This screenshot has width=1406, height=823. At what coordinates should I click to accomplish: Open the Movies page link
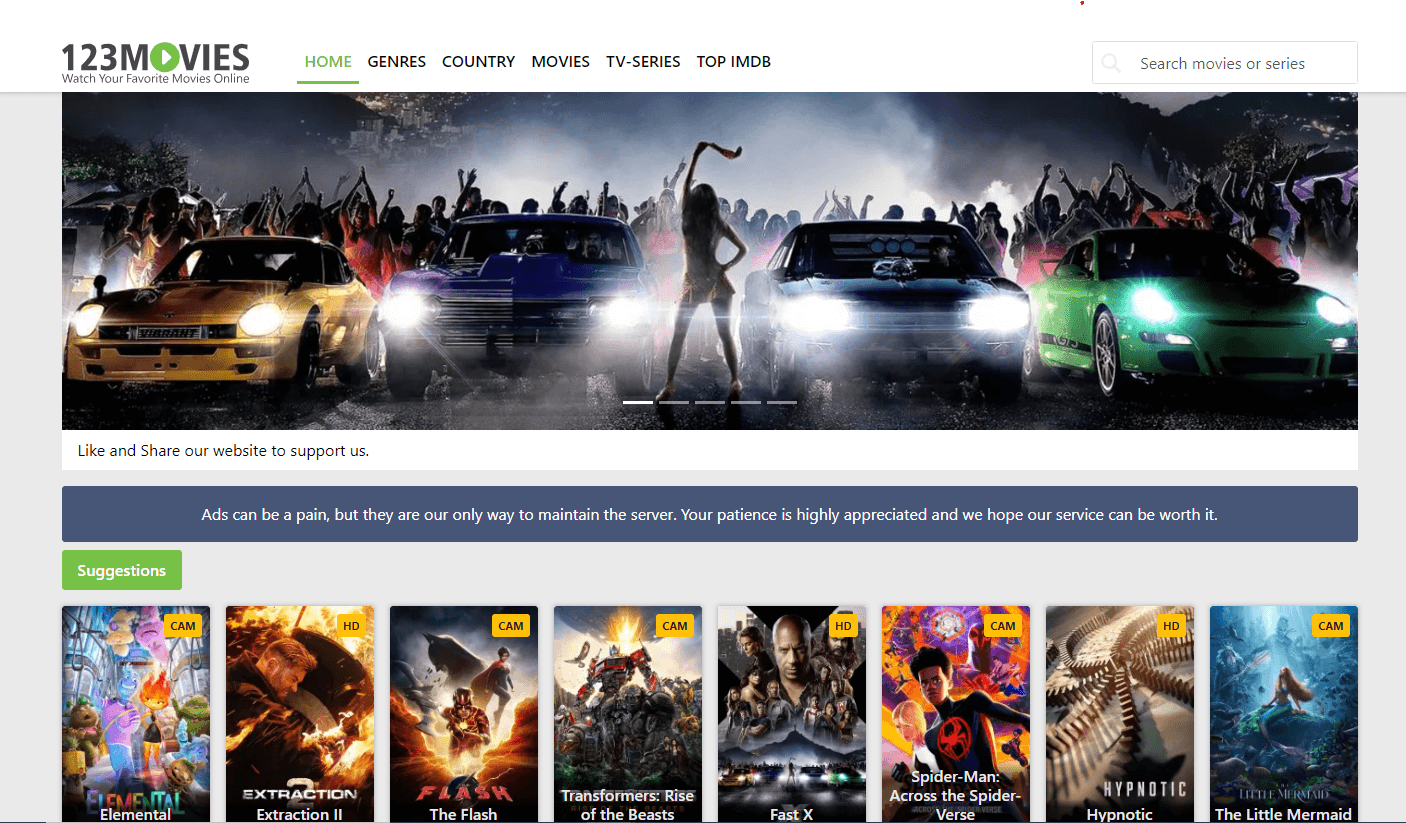[560, 62]
